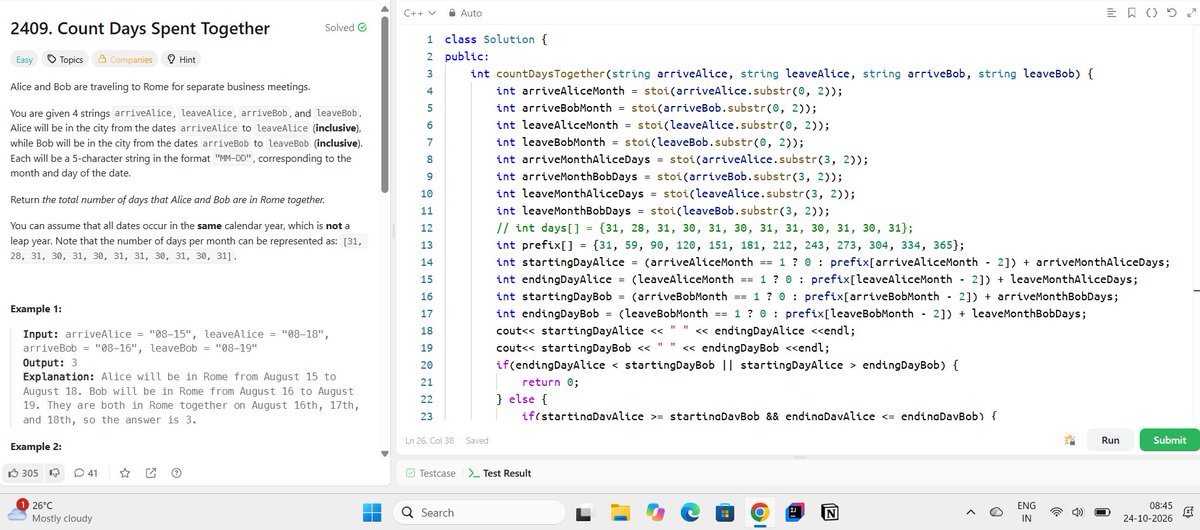Image resolution: width=1200 pixels, height=530 pixels.
Task: Open Microsoft Store from taskbar
Action: pyautogui.click(x=725, y=512)
